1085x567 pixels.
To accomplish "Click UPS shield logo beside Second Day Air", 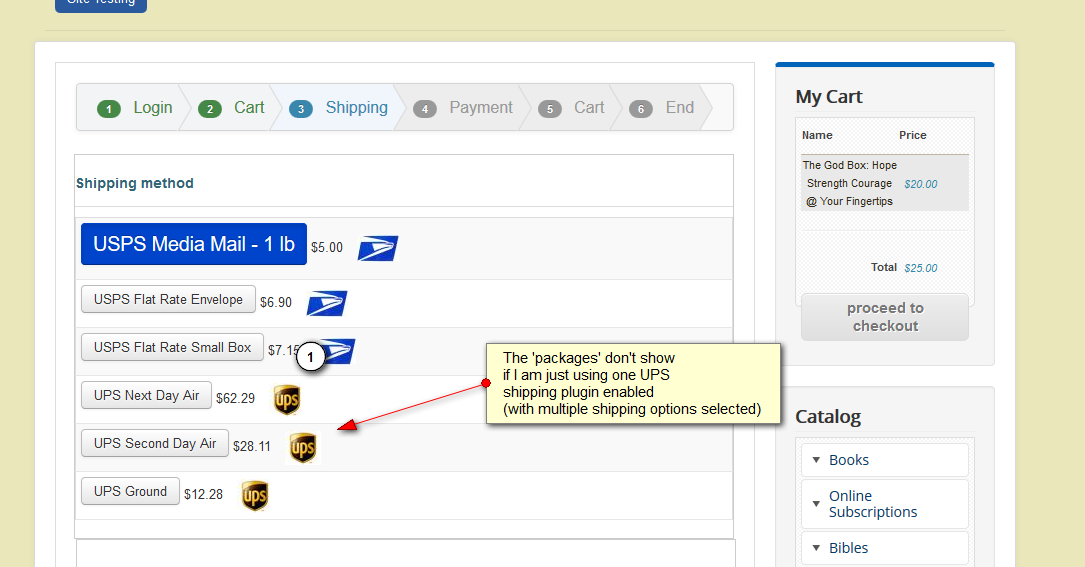I will pos(302,447).
